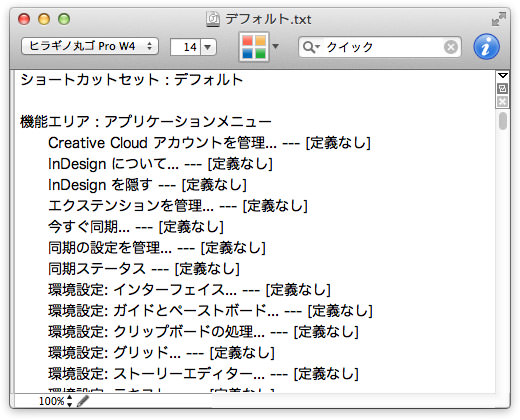Click the second small icon above scrollbar
Viewport: 520px width, 420px height.
coord(502,89)
